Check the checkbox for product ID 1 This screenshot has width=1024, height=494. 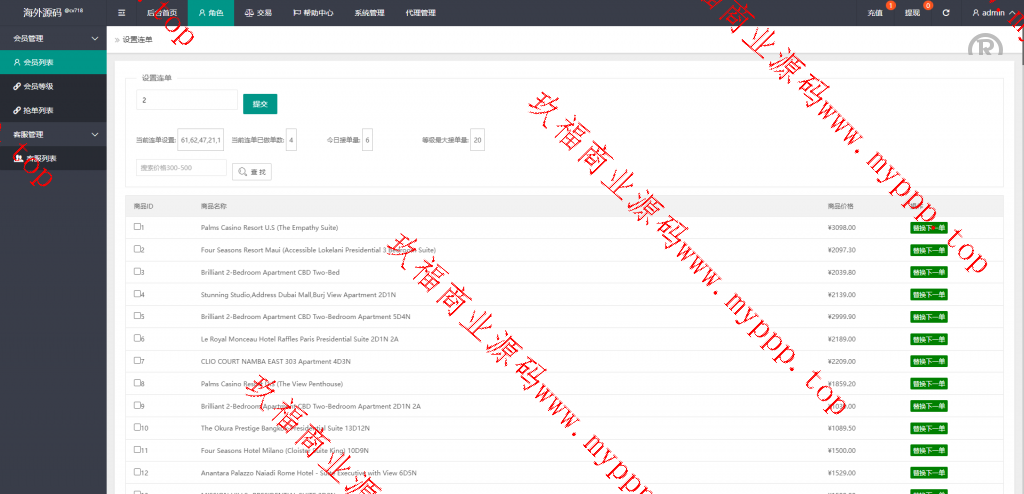click(138, 227)
